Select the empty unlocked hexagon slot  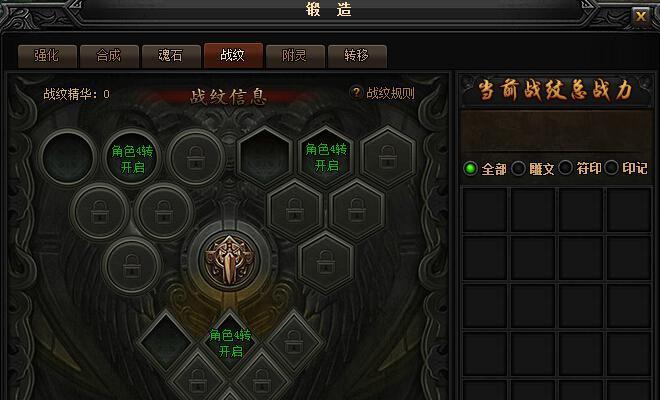click(264, 157)
